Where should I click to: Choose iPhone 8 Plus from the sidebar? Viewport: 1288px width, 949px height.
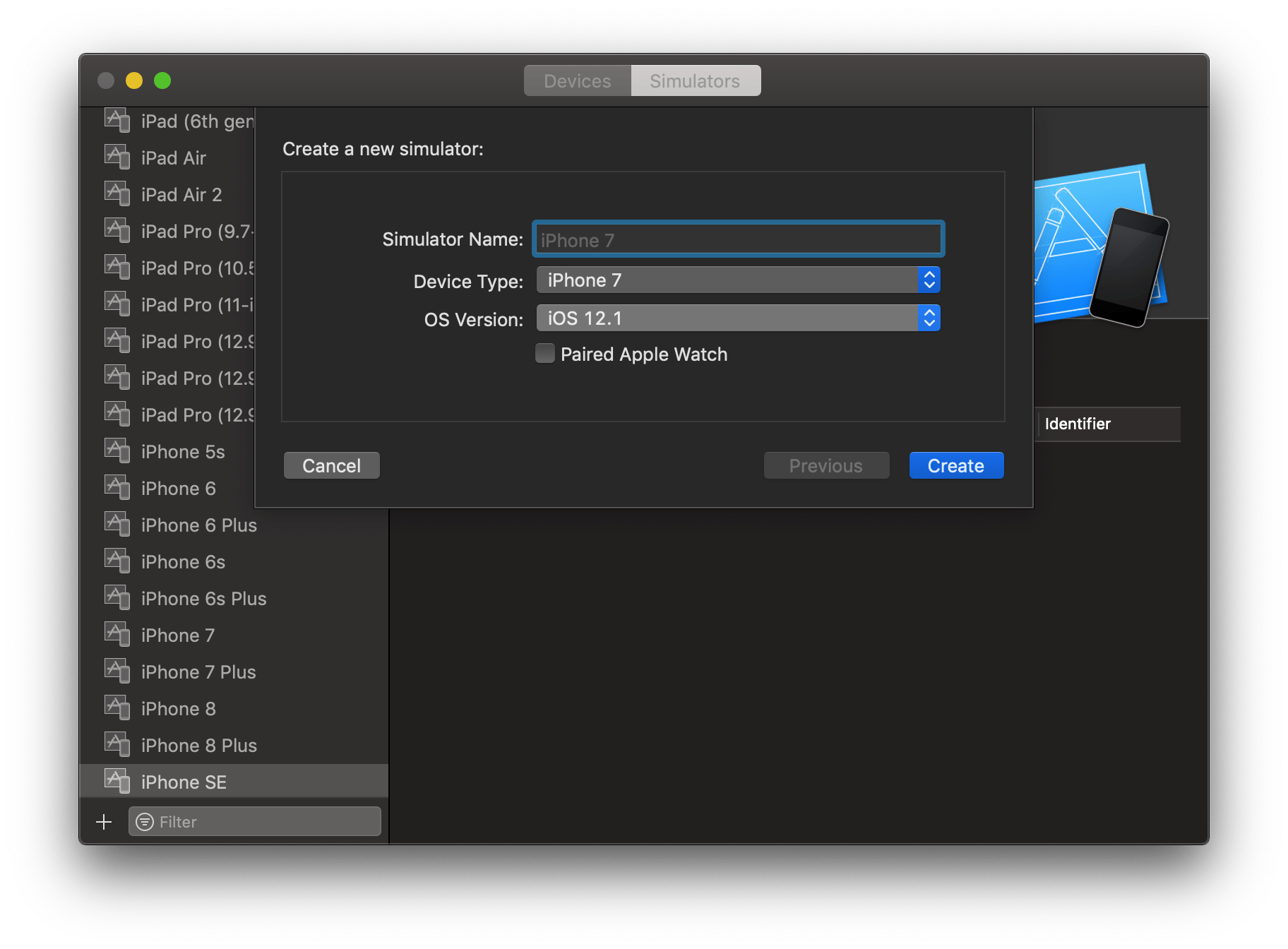click(x=234, y=746)
